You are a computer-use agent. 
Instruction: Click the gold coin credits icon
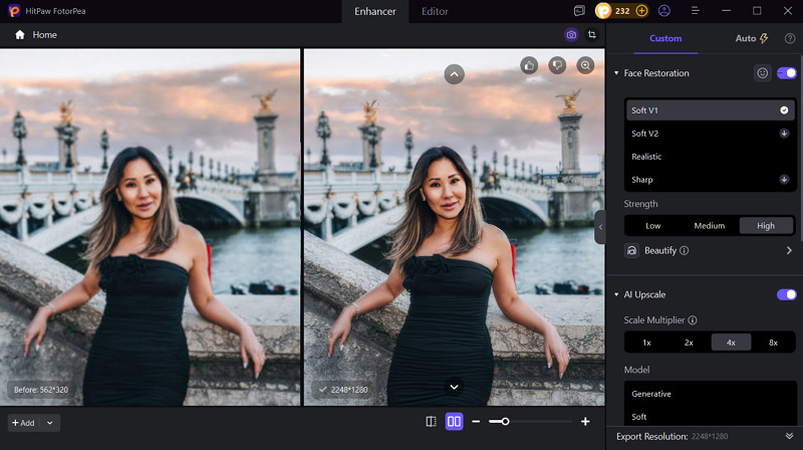tap(603, 11)
